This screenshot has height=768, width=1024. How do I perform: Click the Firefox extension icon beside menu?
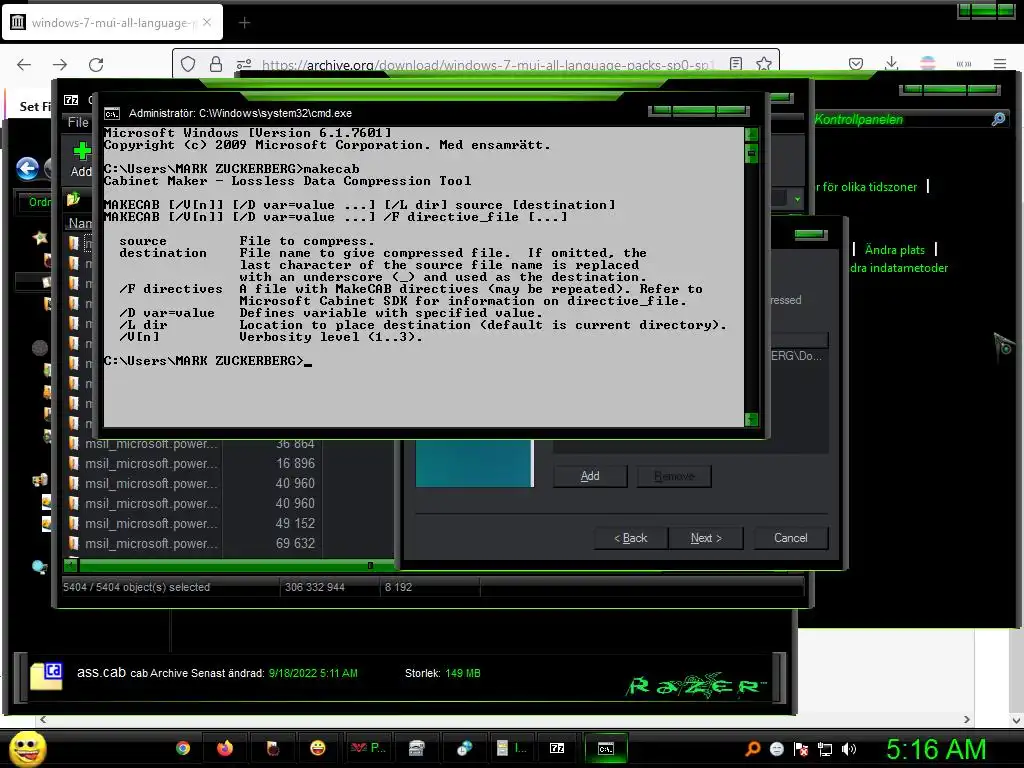pyautogui.click(x=963, y=64)
